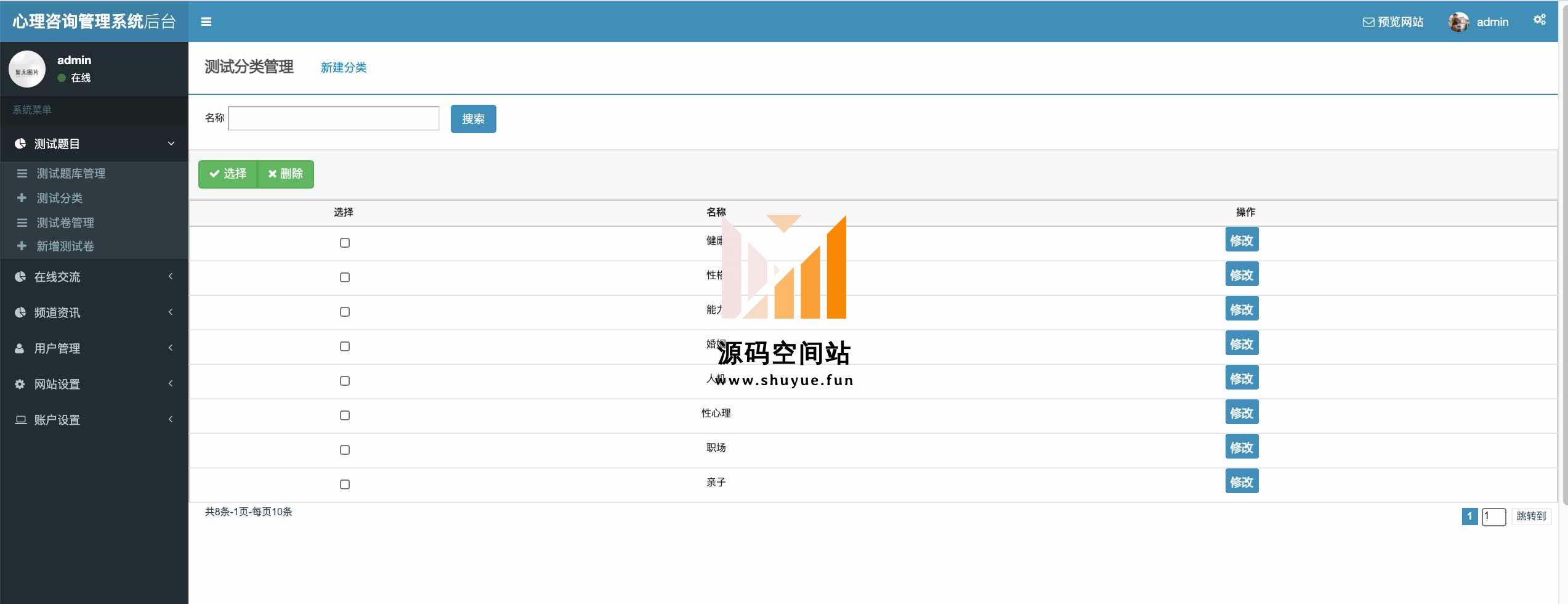Click 修改 in the 人际 row
The height and width of the screenshot is (604, 1568).
(1242, 378)
